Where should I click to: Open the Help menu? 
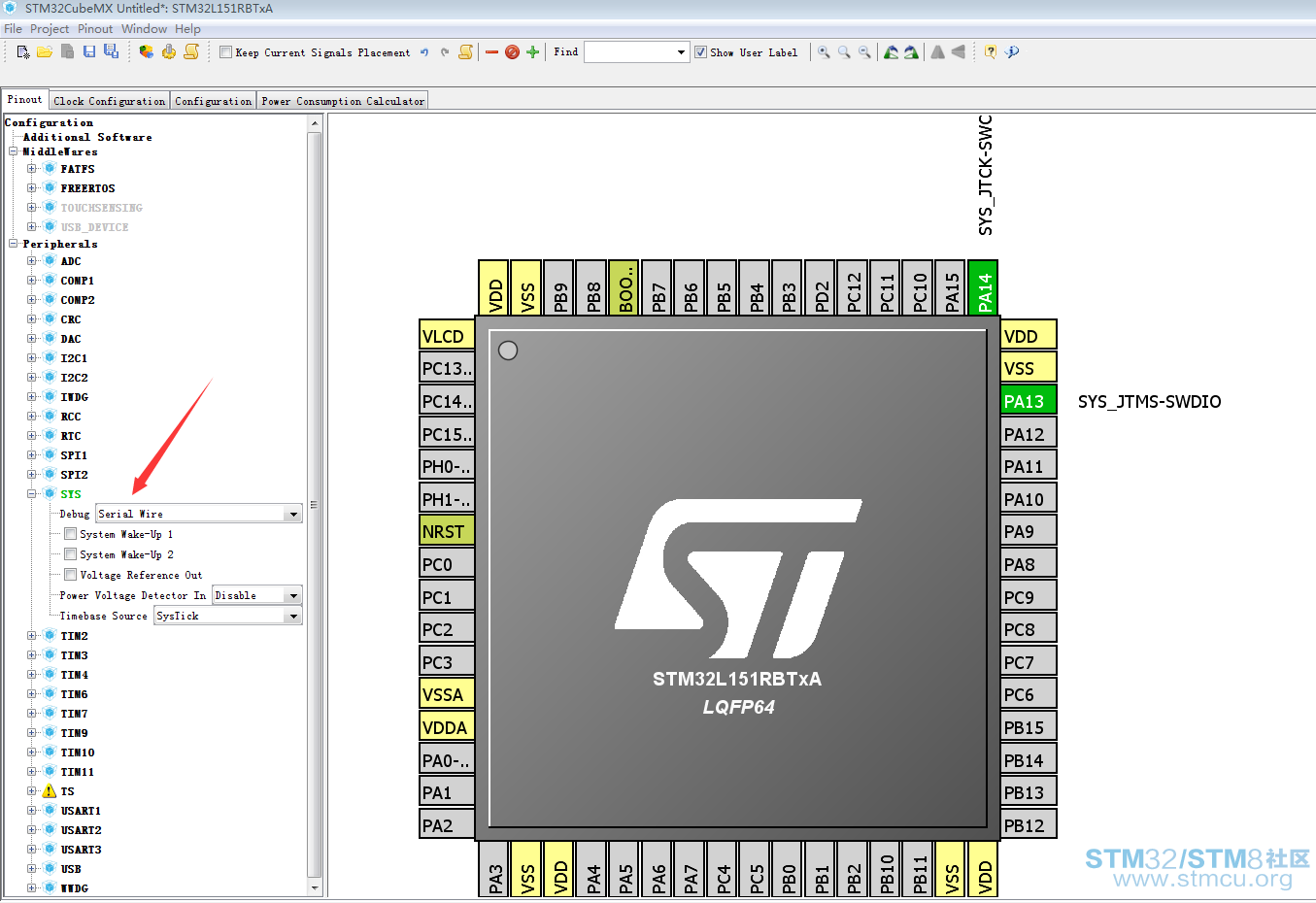[187, 29]
